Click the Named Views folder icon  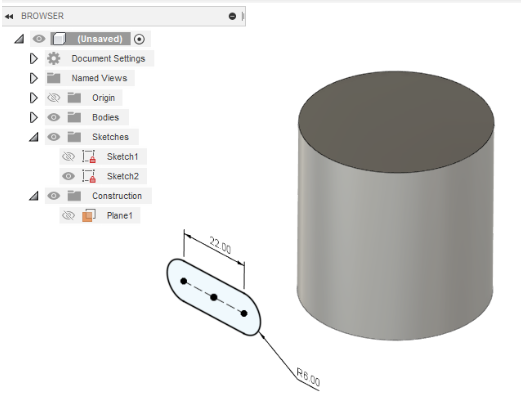point(54,78)
